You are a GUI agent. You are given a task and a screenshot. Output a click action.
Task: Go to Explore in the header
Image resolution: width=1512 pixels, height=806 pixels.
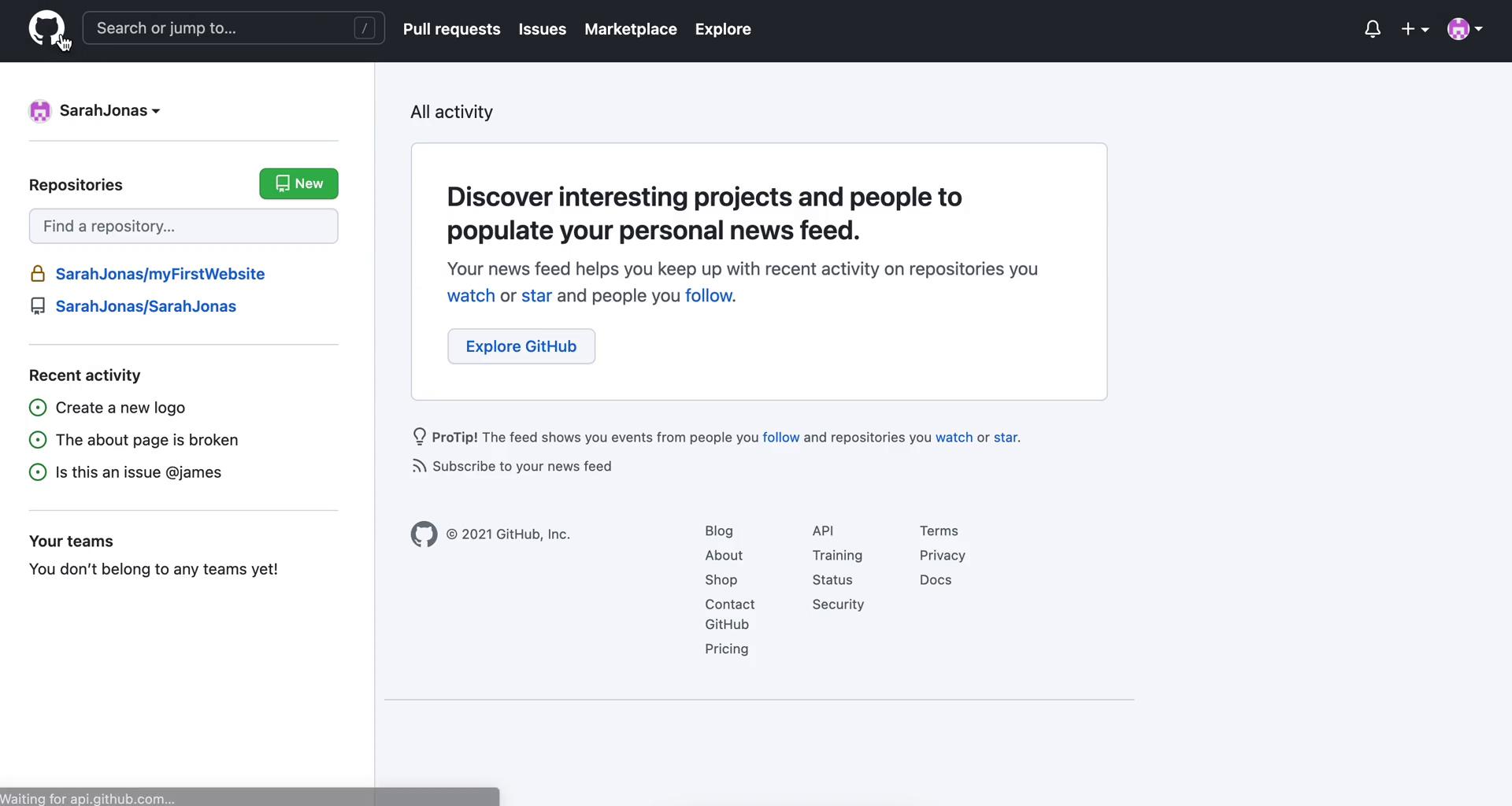[x=723, y=29]
